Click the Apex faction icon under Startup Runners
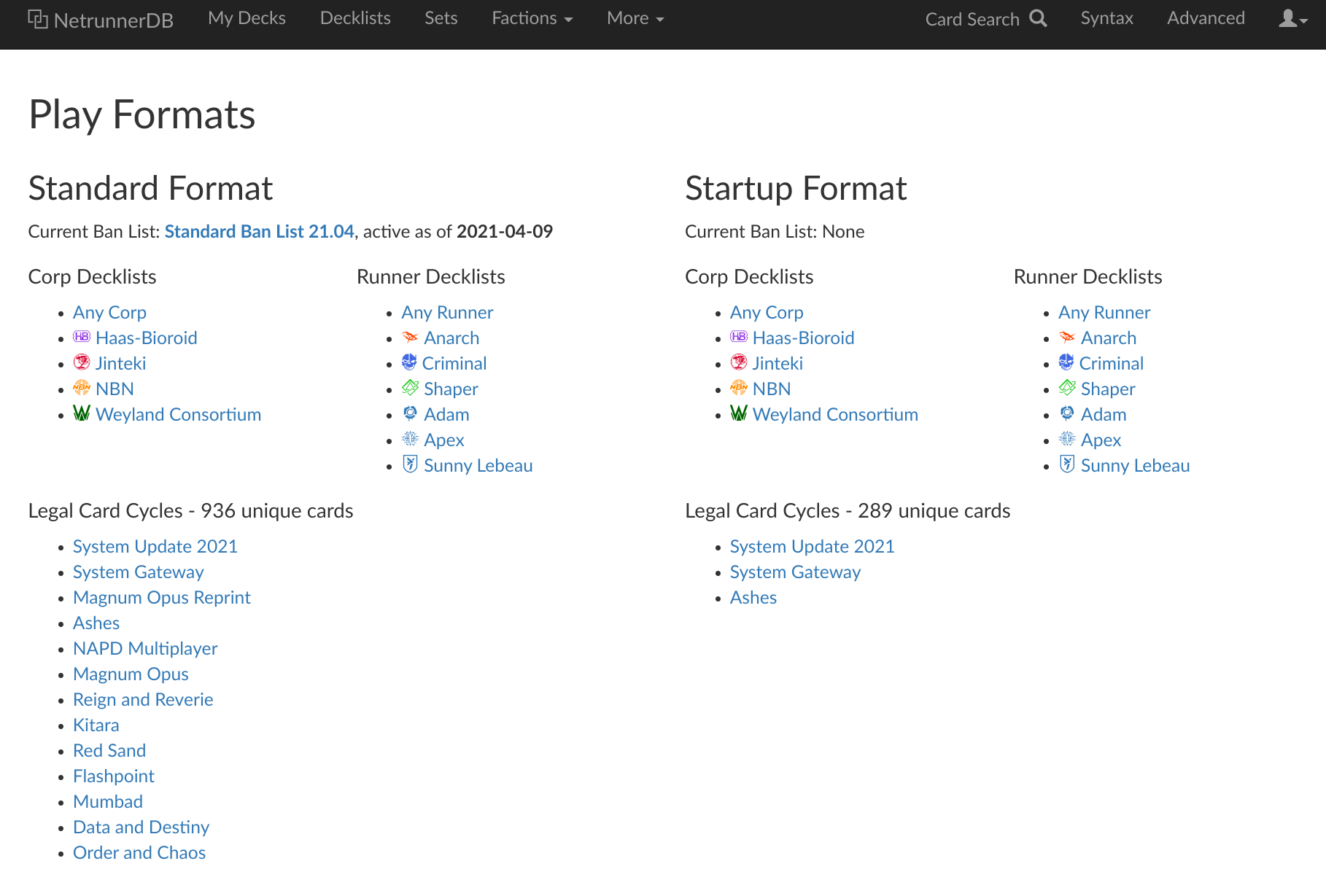 [1067, 439]
